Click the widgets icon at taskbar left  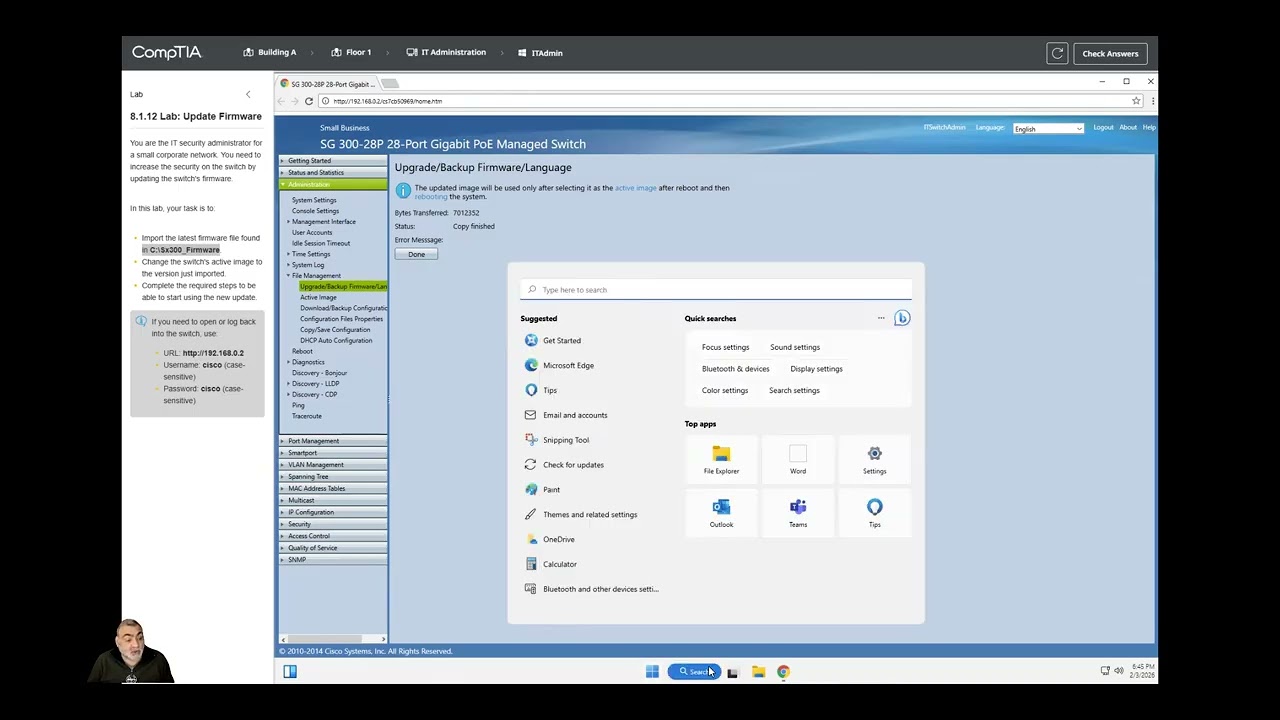[x=290, y=671]
